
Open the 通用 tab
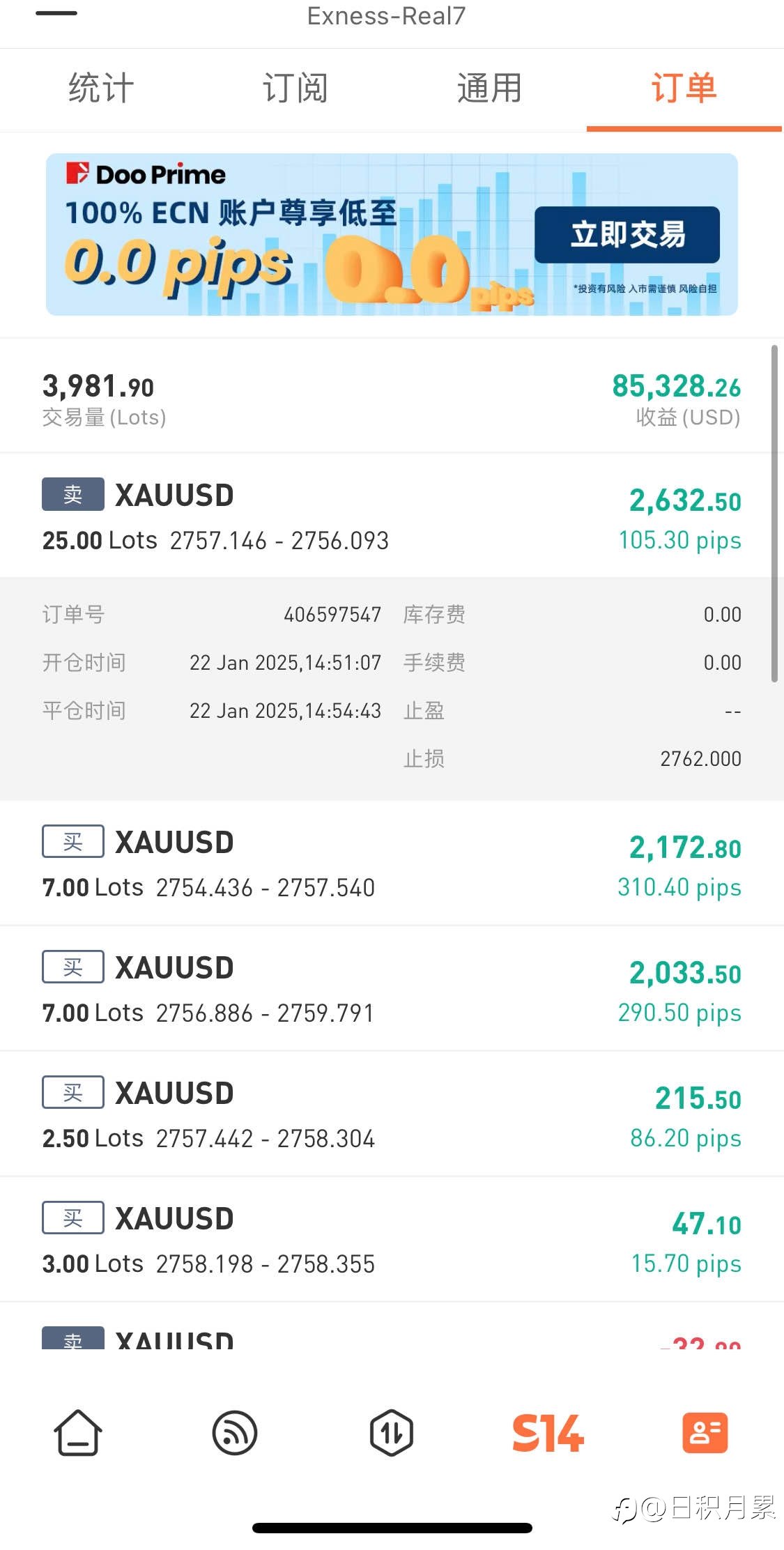click(489, 89)
